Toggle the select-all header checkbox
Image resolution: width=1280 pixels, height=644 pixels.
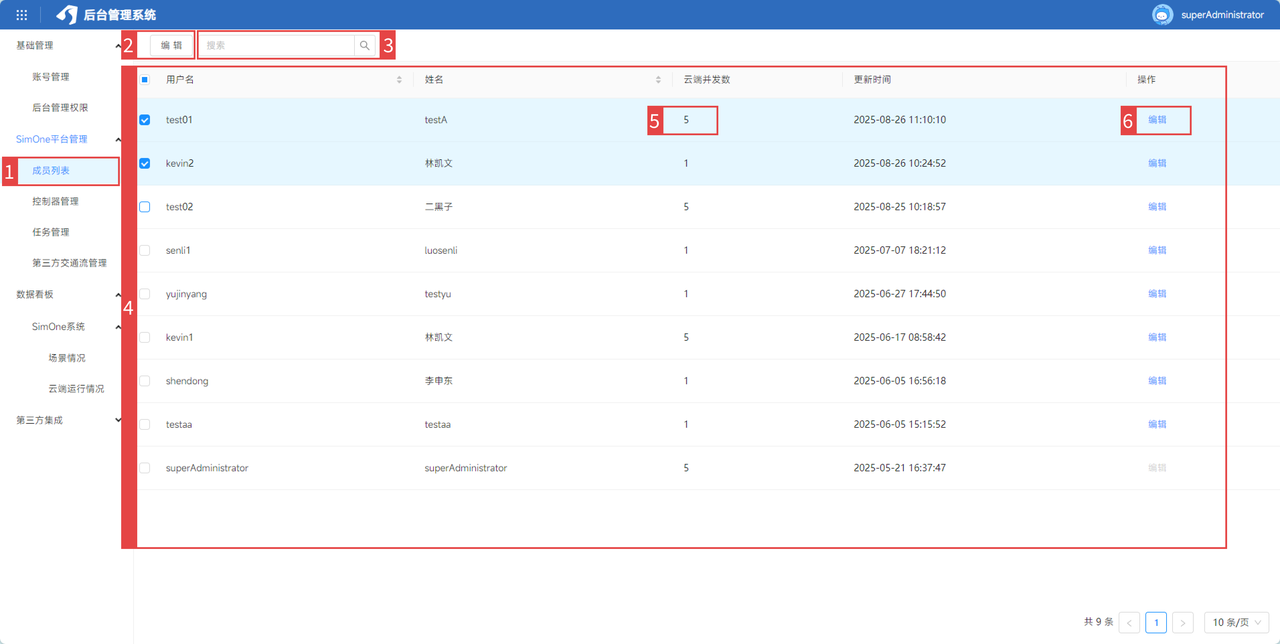point(145,80)
